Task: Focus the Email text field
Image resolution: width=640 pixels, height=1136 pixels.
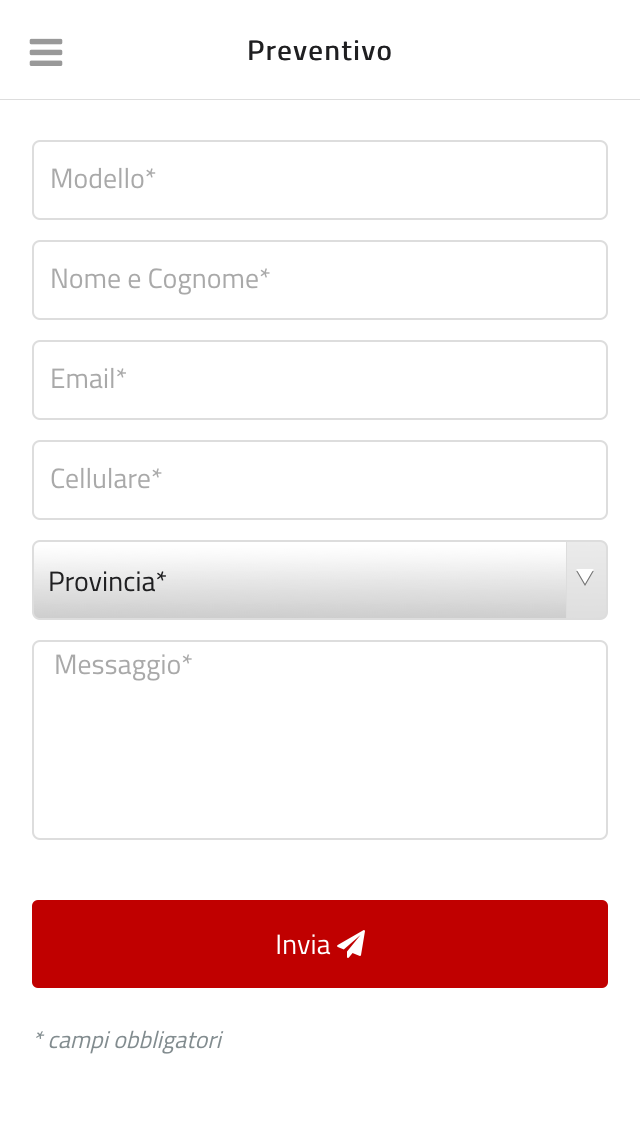Action: 320,380
